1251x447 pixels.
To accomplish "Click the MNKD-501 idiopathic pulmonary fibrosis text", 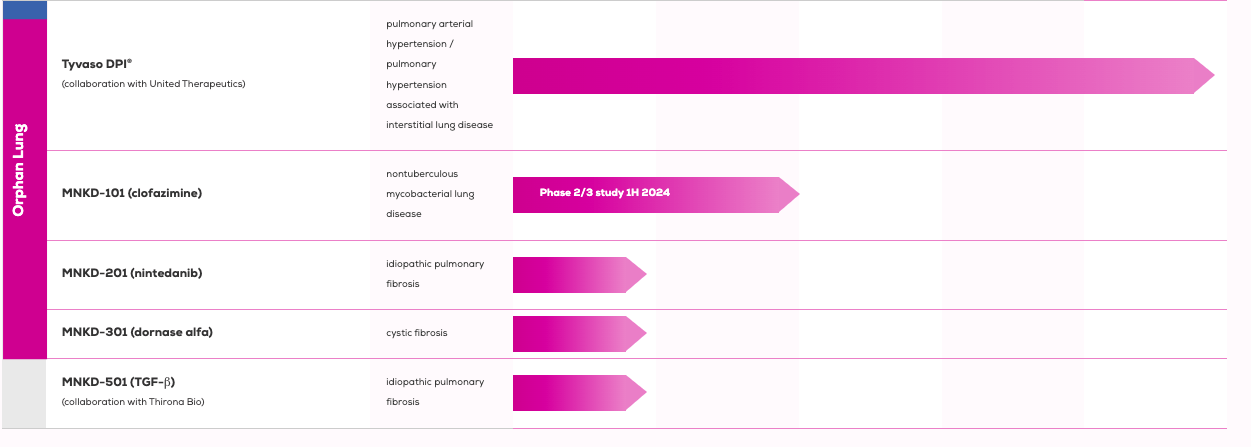I will coord(435,392).
